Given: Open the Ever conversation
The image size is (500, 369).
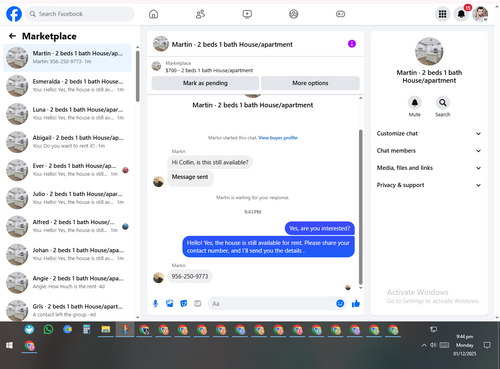Looking at the screenshot, I should tap(67, 170).
